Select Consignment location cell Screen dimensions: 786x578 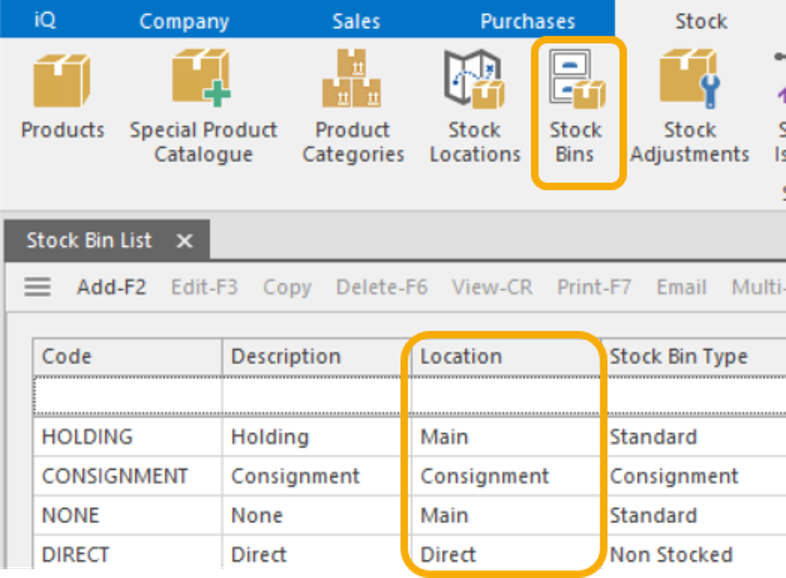click(x=505, y=476)
